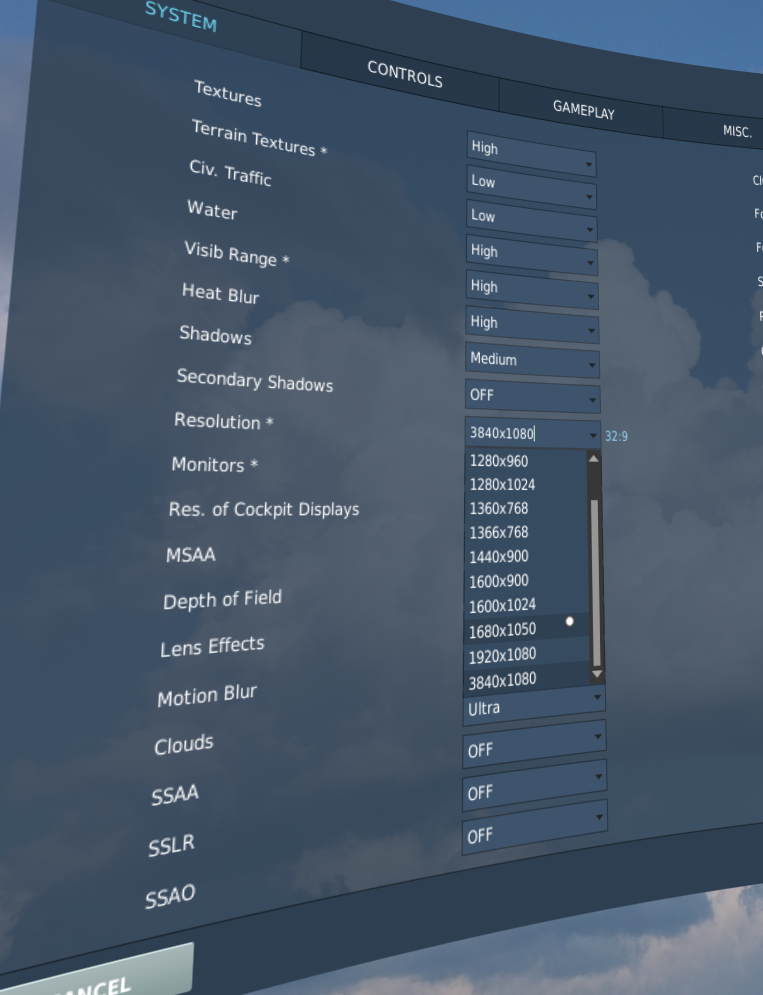The image size is (763, 995).
Task: Click the Res. of Cockpit Displays label
Action: pos(264,510)
